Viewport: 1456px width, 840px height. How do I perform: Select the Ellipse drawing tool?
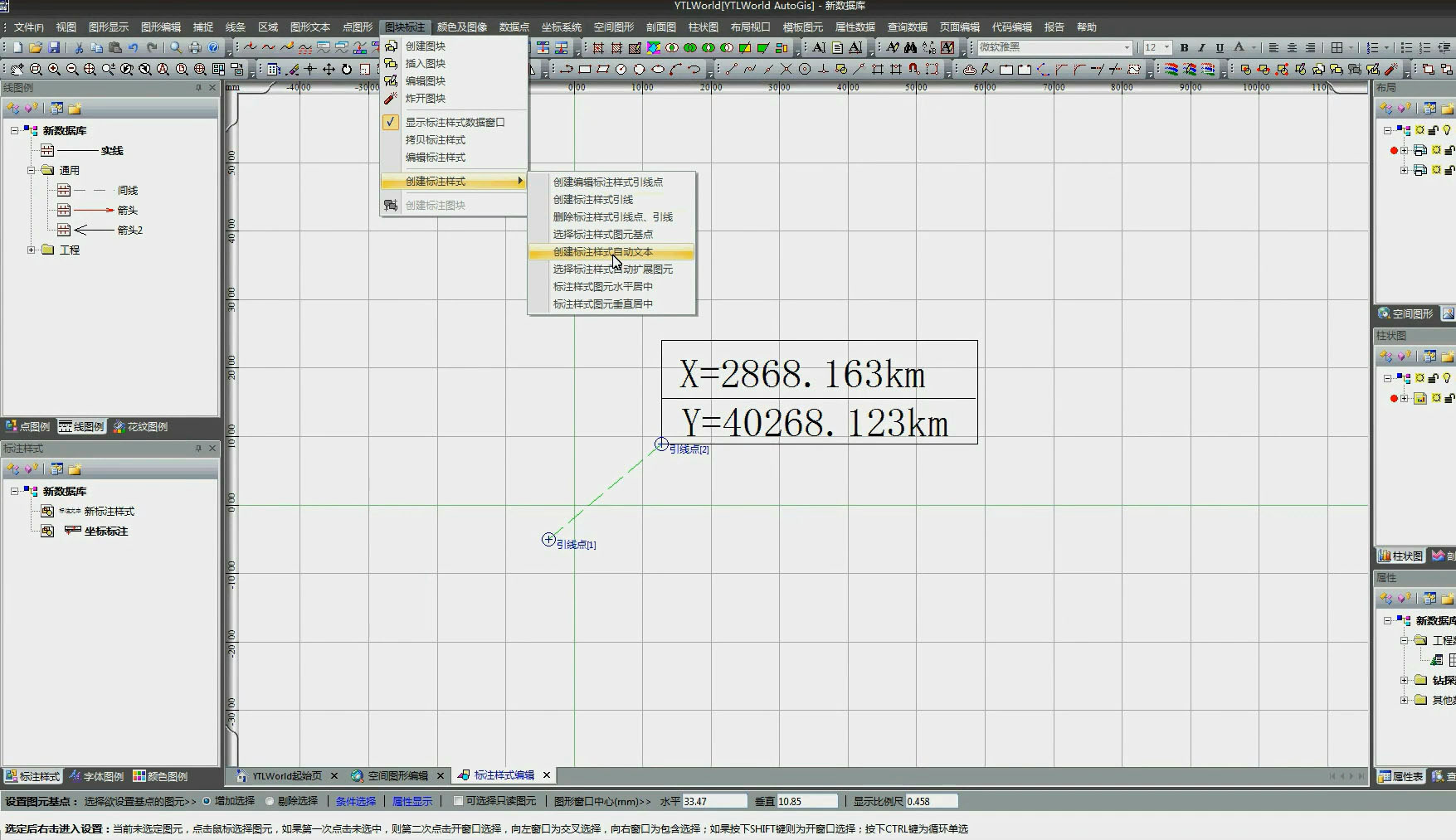658,69
